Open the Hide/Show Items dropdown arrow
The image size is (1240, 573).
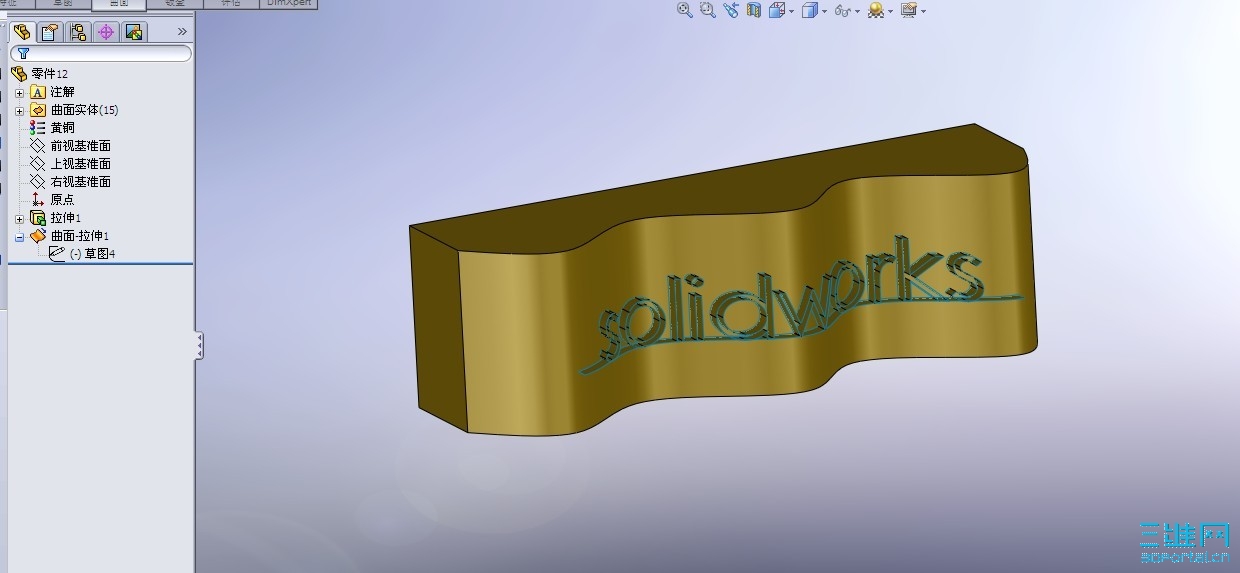(857, 11)
